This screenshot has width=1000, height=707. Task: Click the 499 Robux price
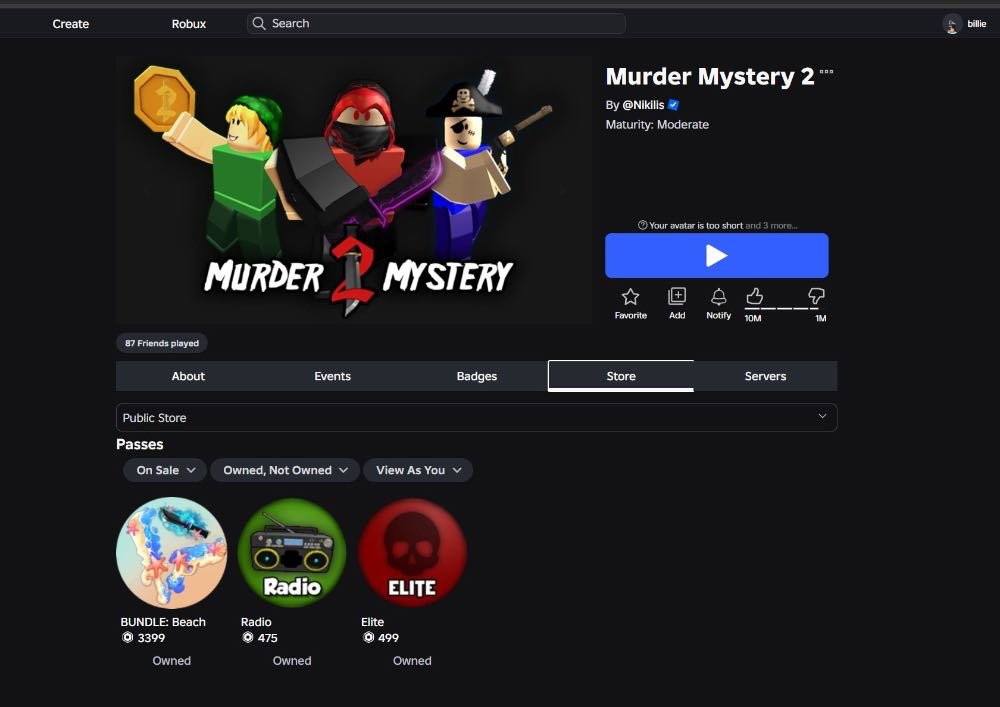(388, 638)
